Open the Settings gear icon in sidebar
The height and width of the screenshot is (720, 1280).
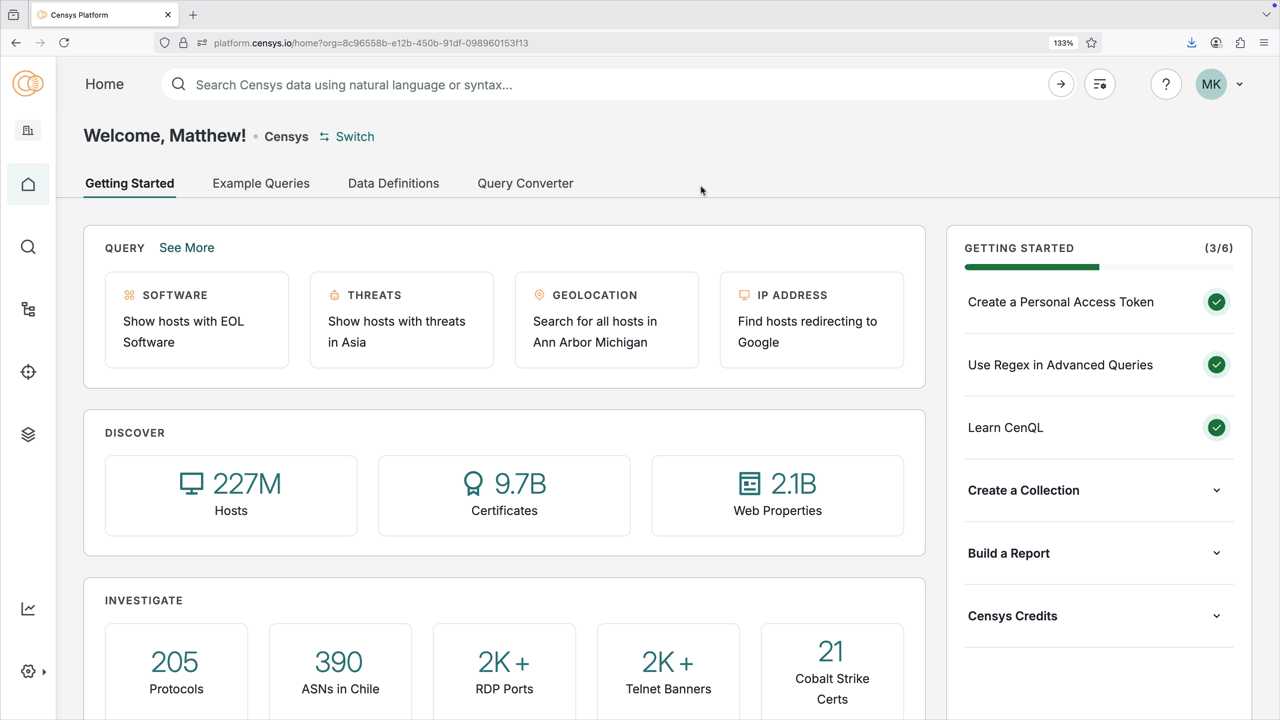tap(28, 672)
